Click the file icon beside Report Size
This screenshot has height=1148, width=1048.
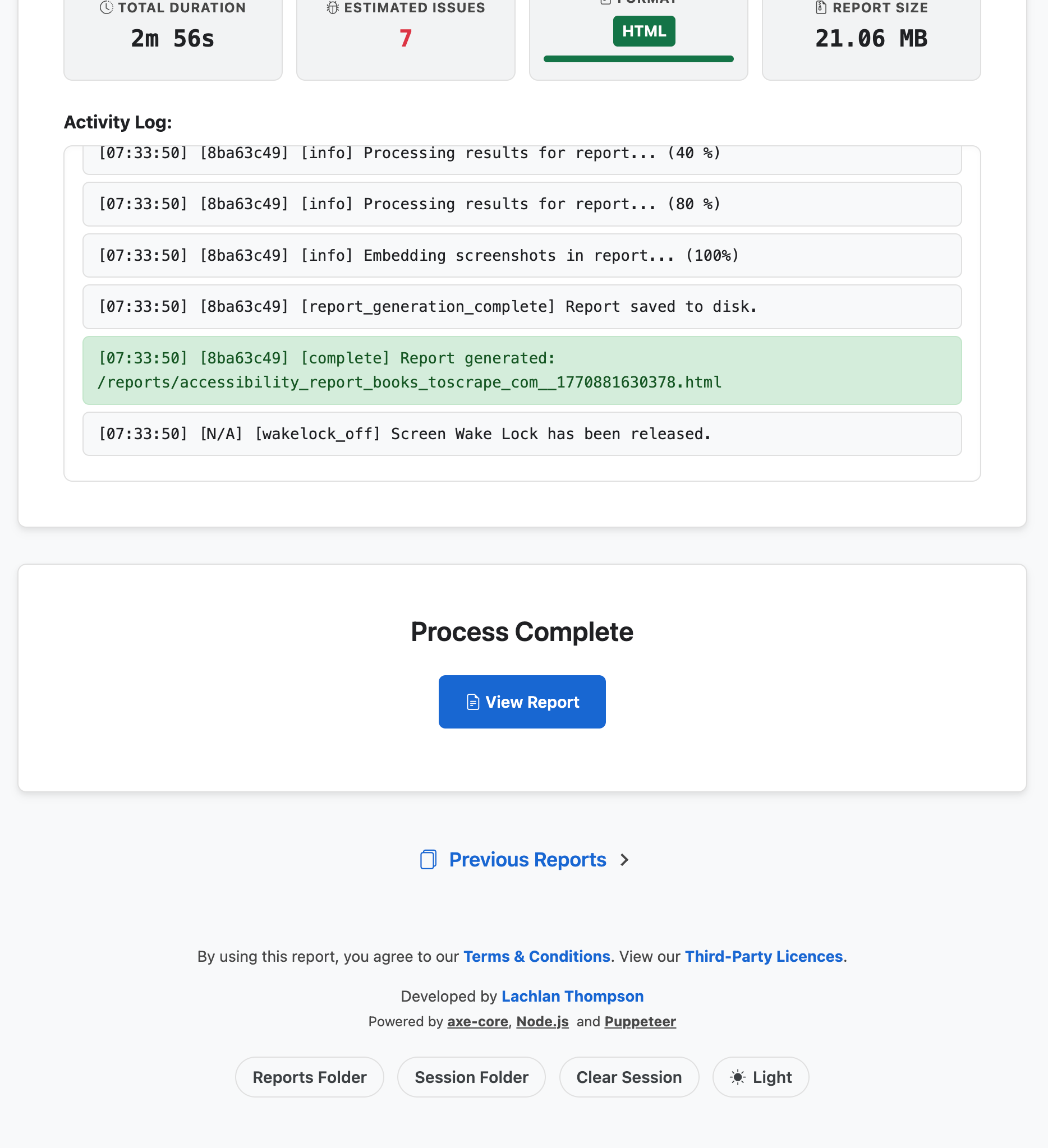(821, 7)
